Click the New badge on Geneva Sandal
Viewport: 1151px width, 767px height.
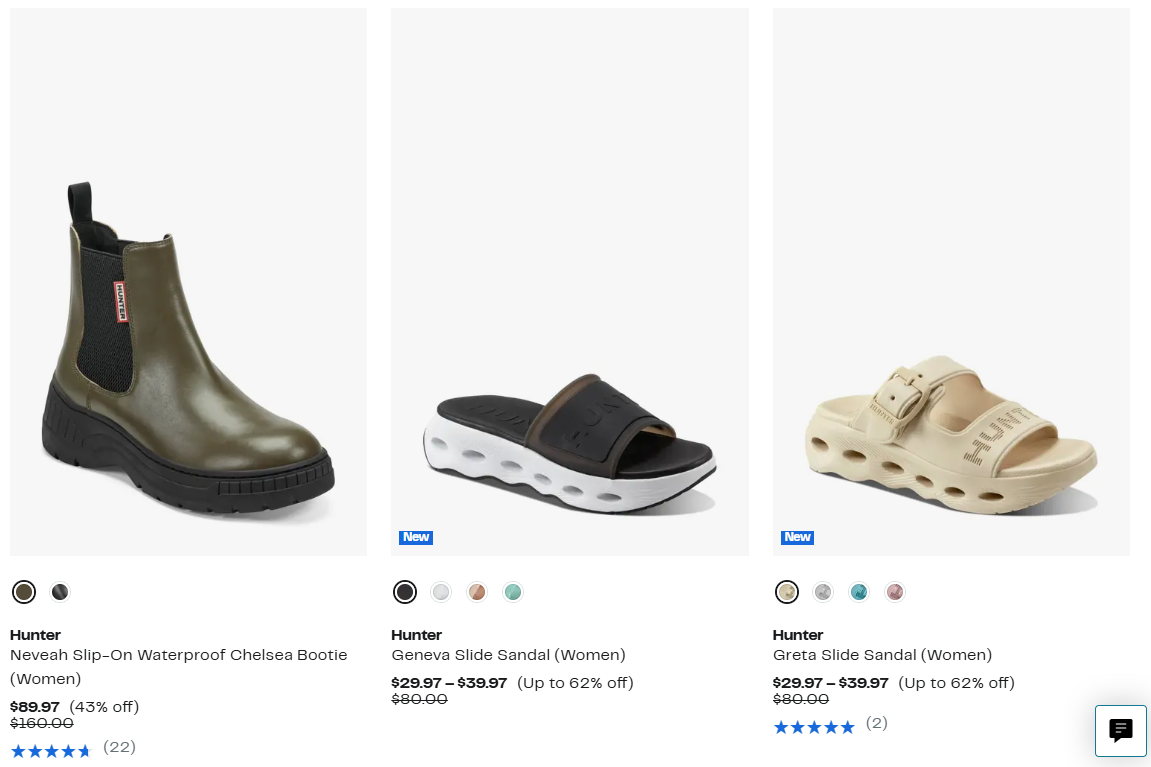point(416,537)
